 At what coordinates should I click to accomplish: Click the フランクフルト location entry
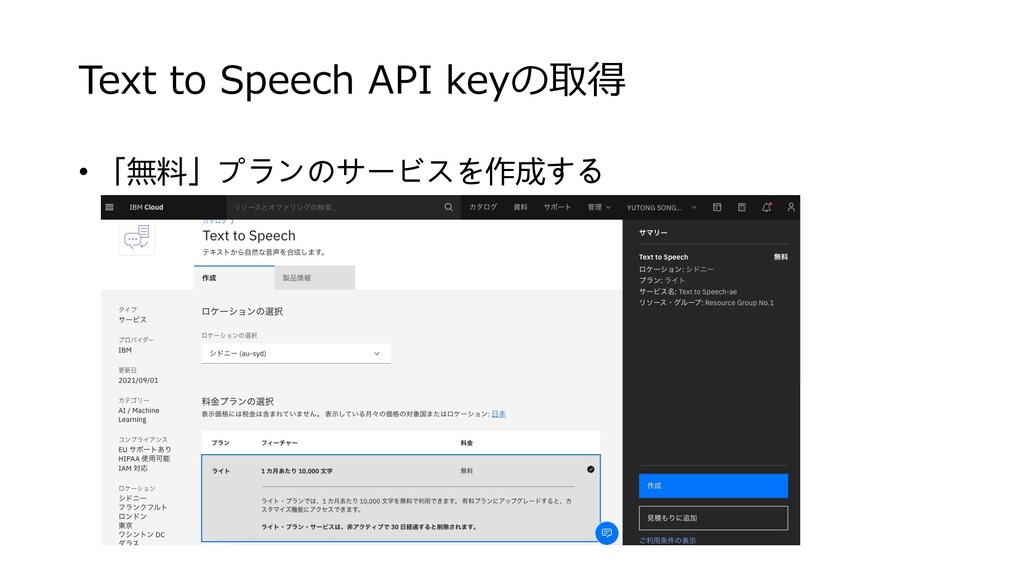coord(142,507)
